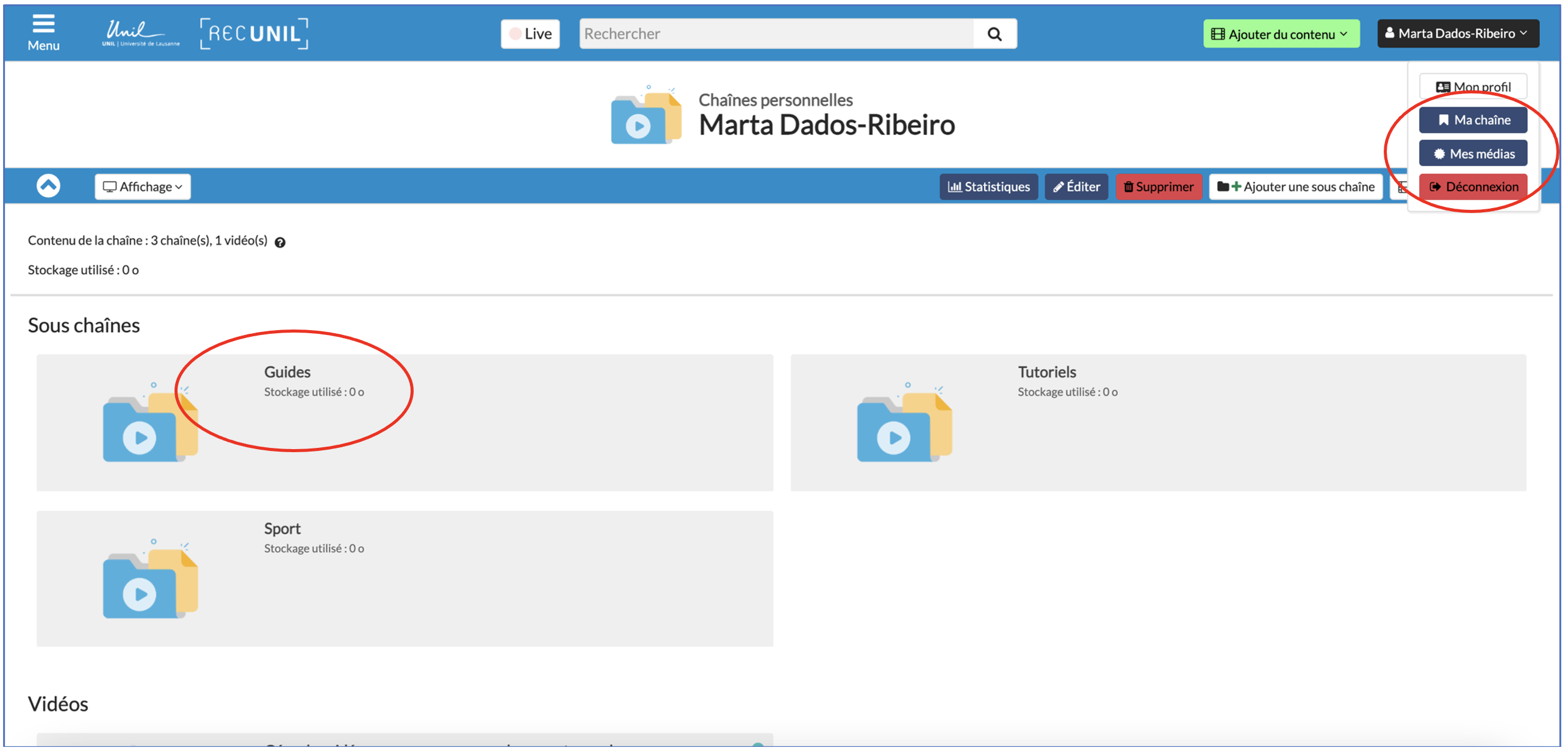Image resolution: width=1568 pixels, height=753 pixels.
Task: Expand Ajouter du contenu dropdown
Action: 1281,34
